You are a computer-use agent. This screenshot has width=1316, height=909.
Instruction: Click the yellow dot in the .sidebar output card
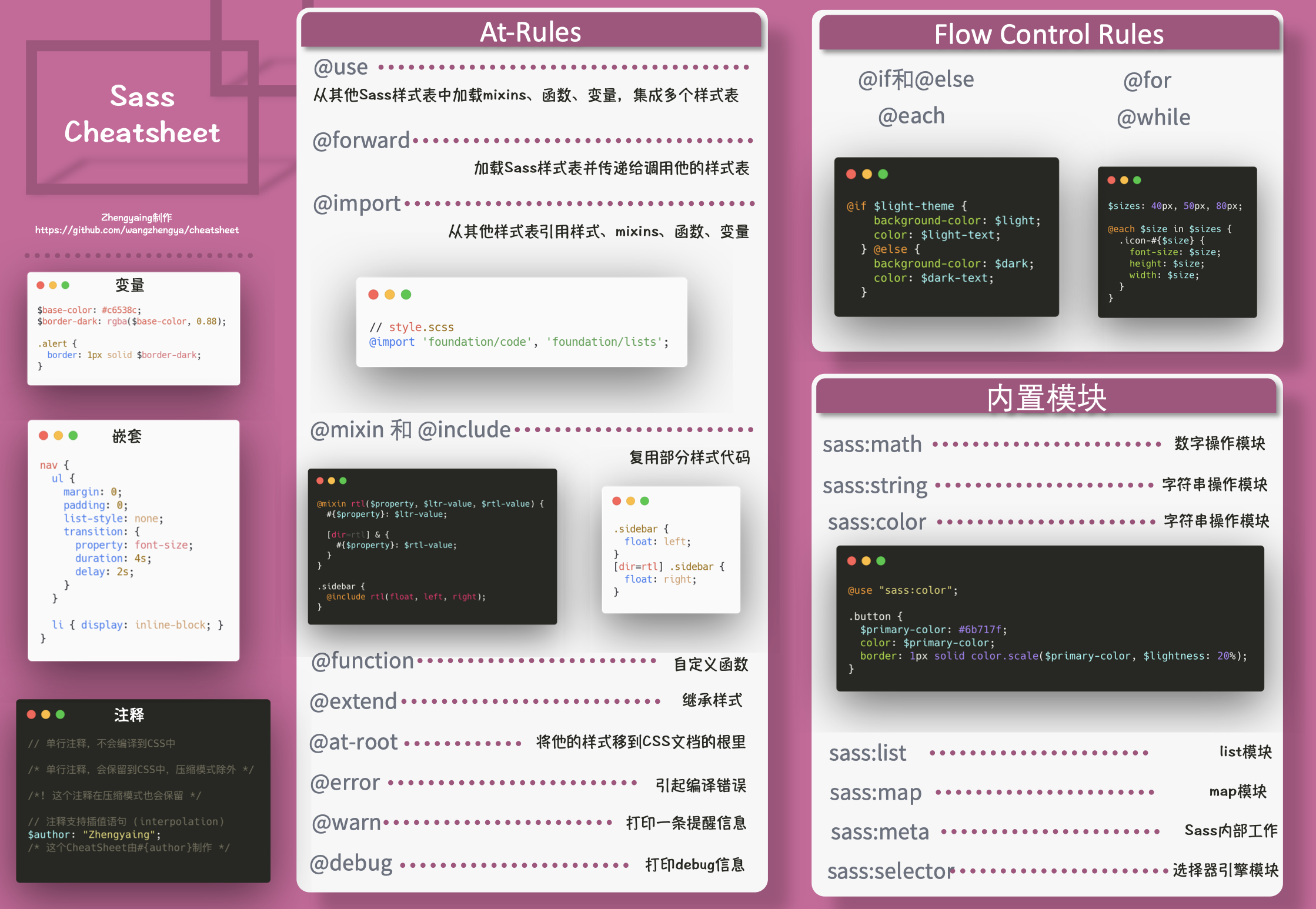(x=630, y=501)
